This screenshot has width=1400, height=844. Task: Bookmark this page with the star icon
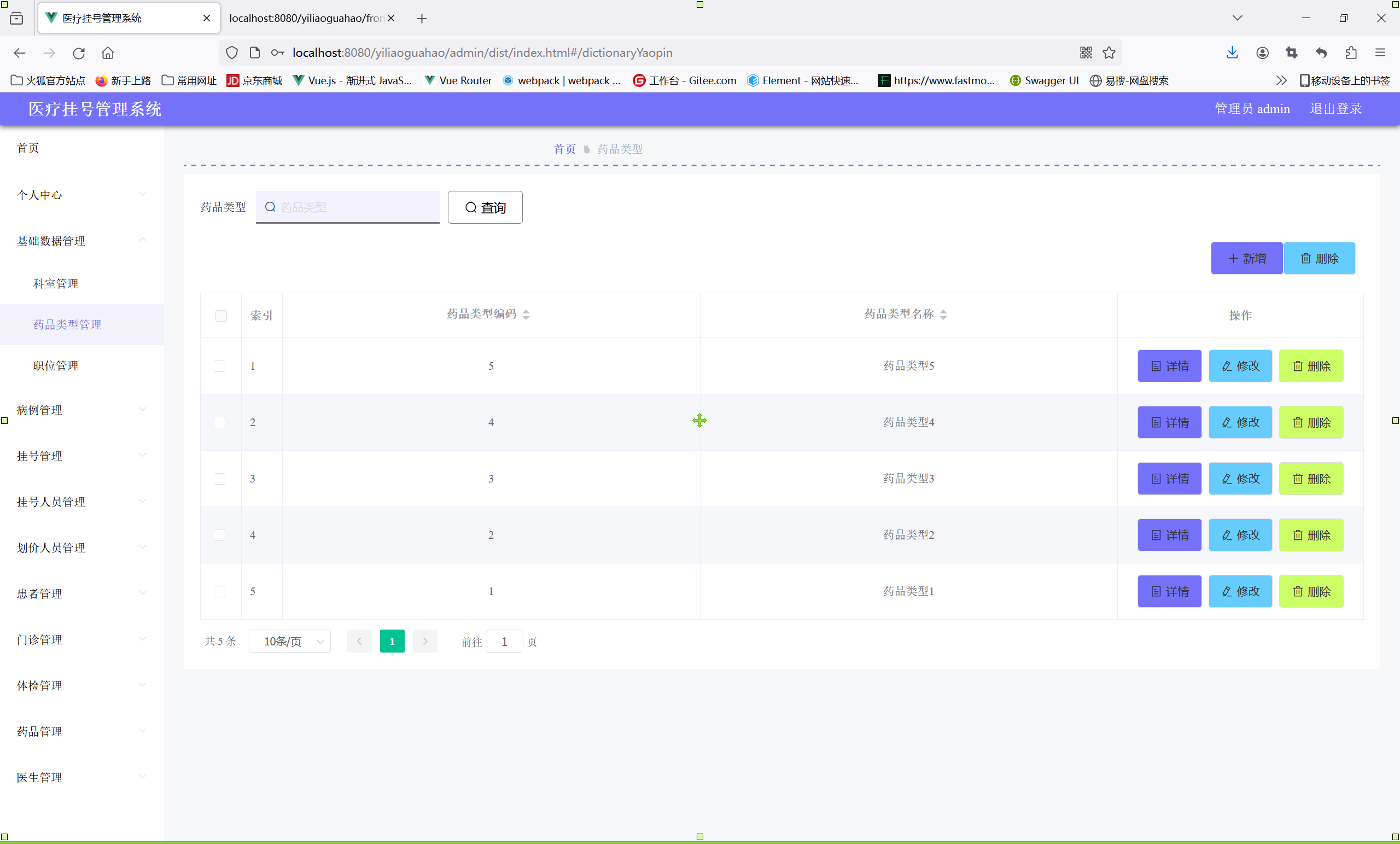tap(1109, 53)
